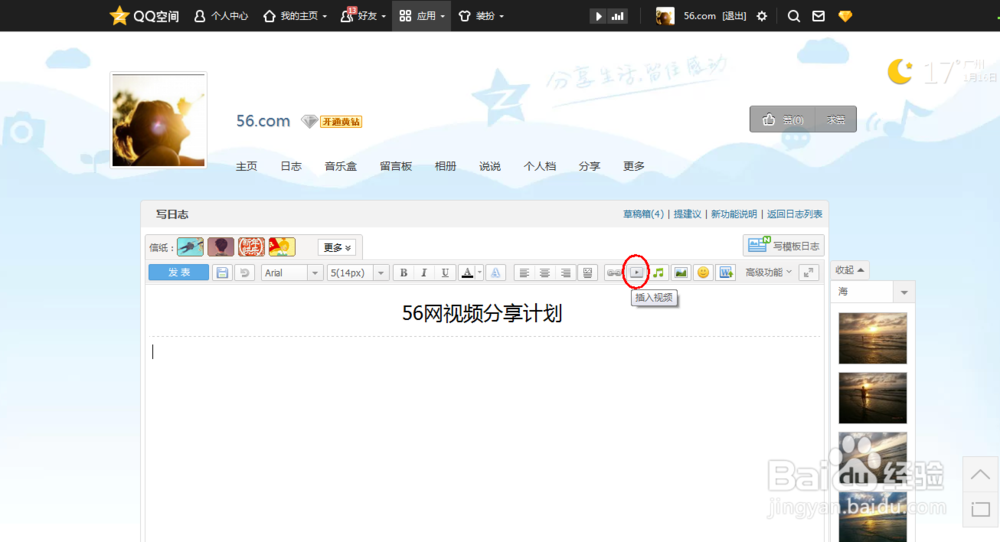Screen dimensions: 1000x542
Task: Apply font color with the A icon
Action: [467, 273]
